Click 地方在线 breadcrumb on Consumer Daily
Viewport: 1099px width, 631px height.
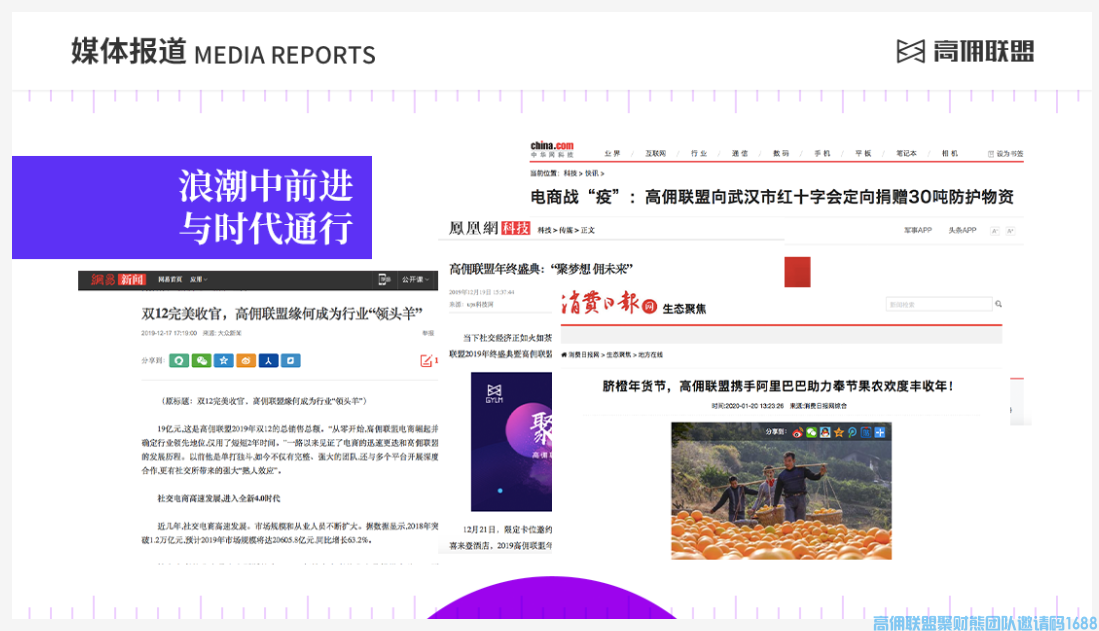(x=650, y=355)
